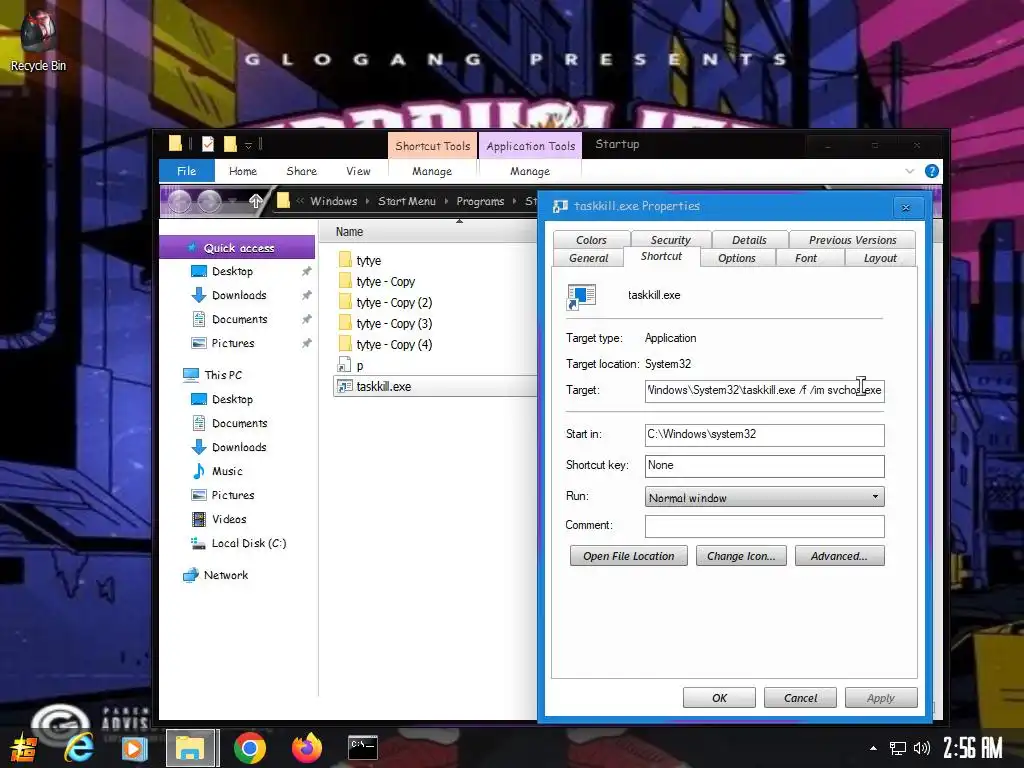Click in the Comment field
This screenshot has height=768, width=1024.
coord(764,526)
